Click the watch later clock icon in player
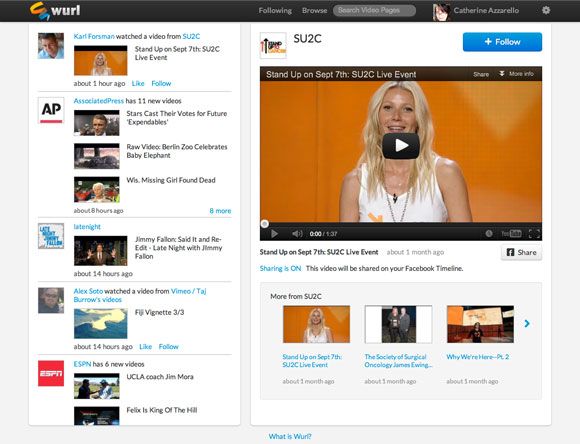580x444 pixels. point(489,233)
